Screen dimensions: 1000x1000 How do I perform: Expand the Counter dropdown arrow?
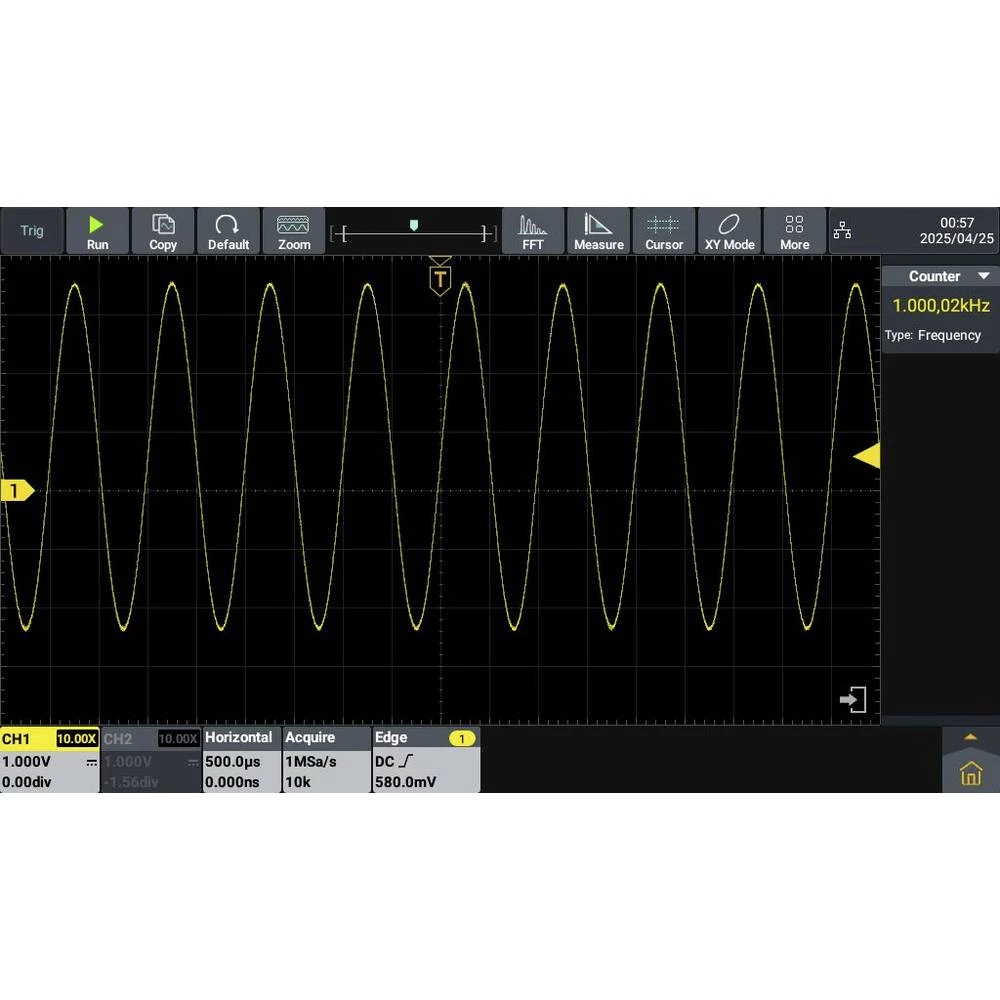point(984,276)
